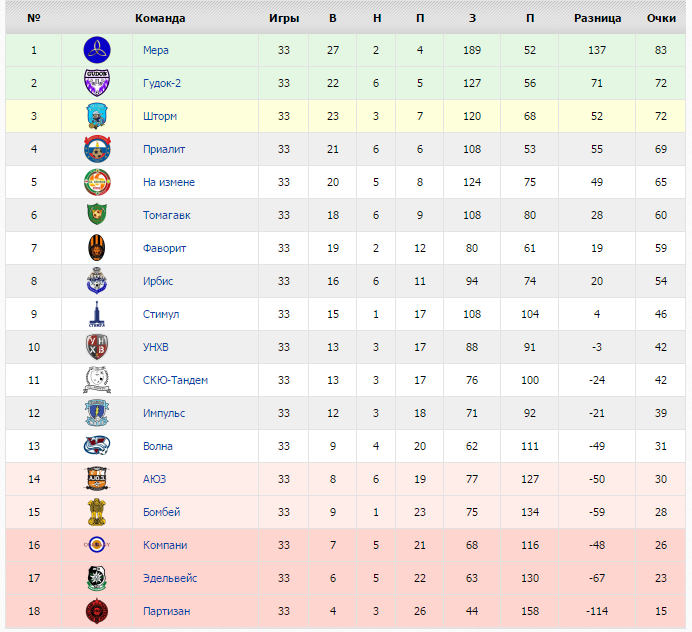Open the Волна team link
Image resolution: width=692 pixels, height=632 pixels.
[158, 446]
